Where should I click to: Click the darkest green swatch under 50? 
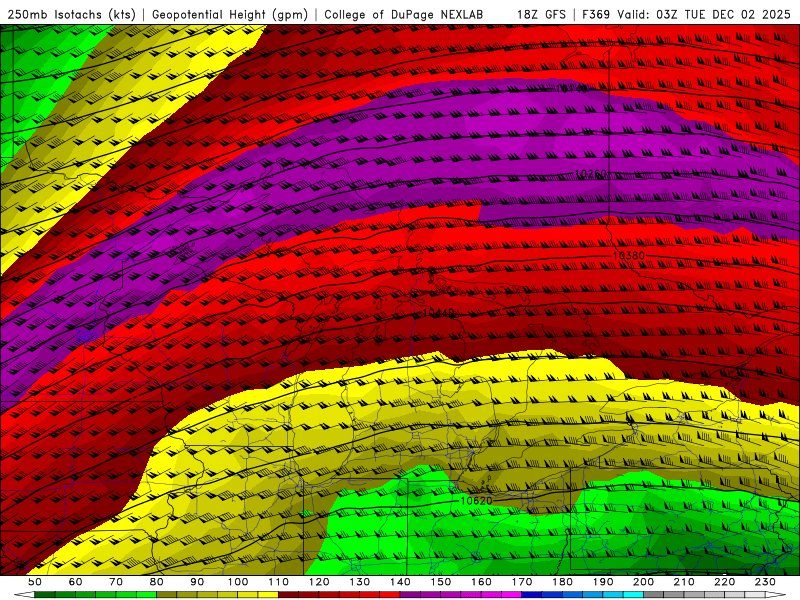click(x=44, y=595)
